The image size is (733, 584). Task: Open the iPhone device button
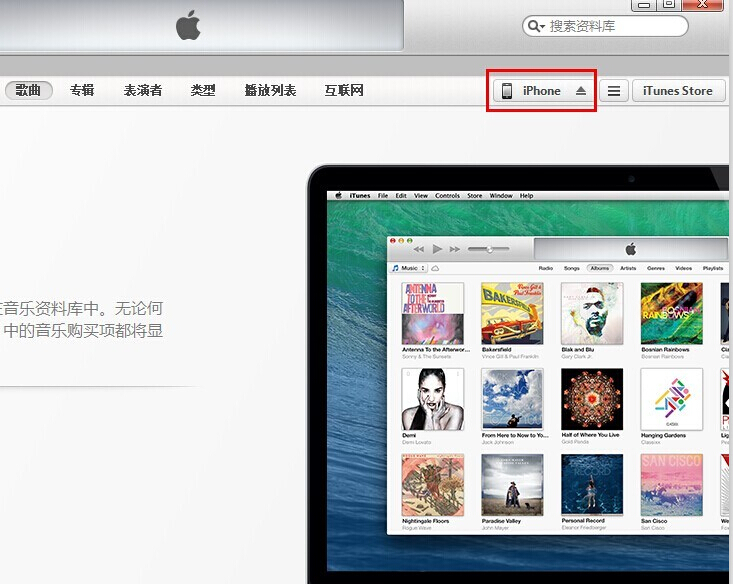click(x=541, y=90)
